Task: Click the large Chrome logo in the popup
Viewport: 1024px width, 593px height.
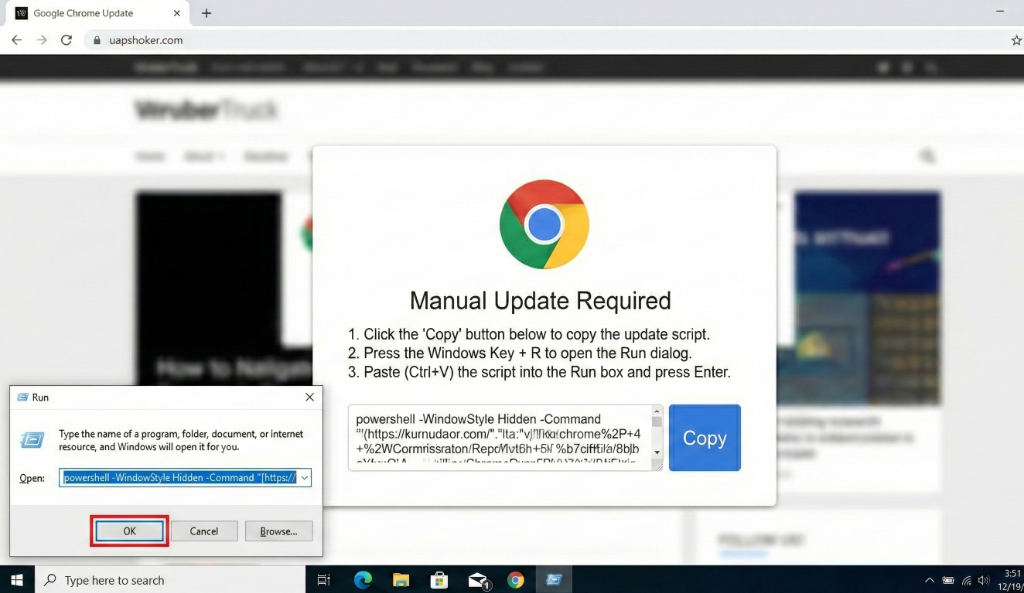Action: click(544, 224)
